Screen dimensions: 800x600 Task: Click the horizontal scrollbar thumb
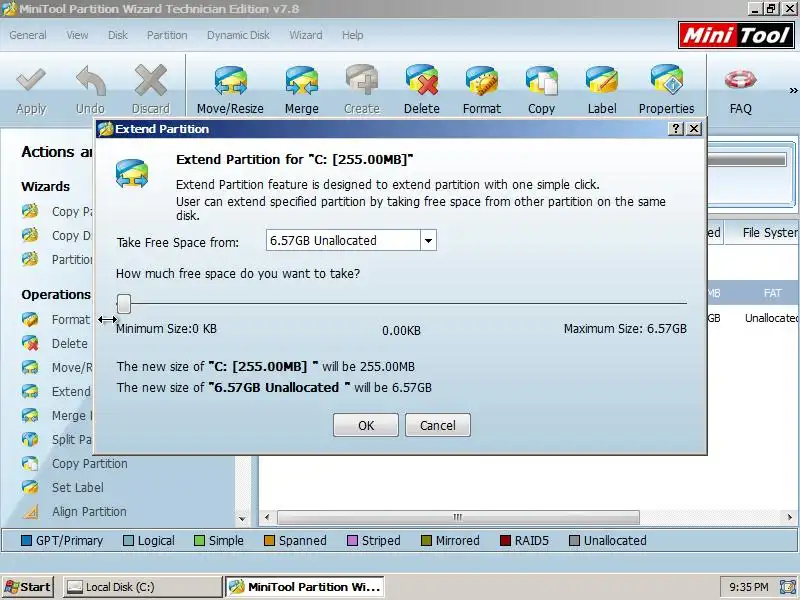click(458, 517)
